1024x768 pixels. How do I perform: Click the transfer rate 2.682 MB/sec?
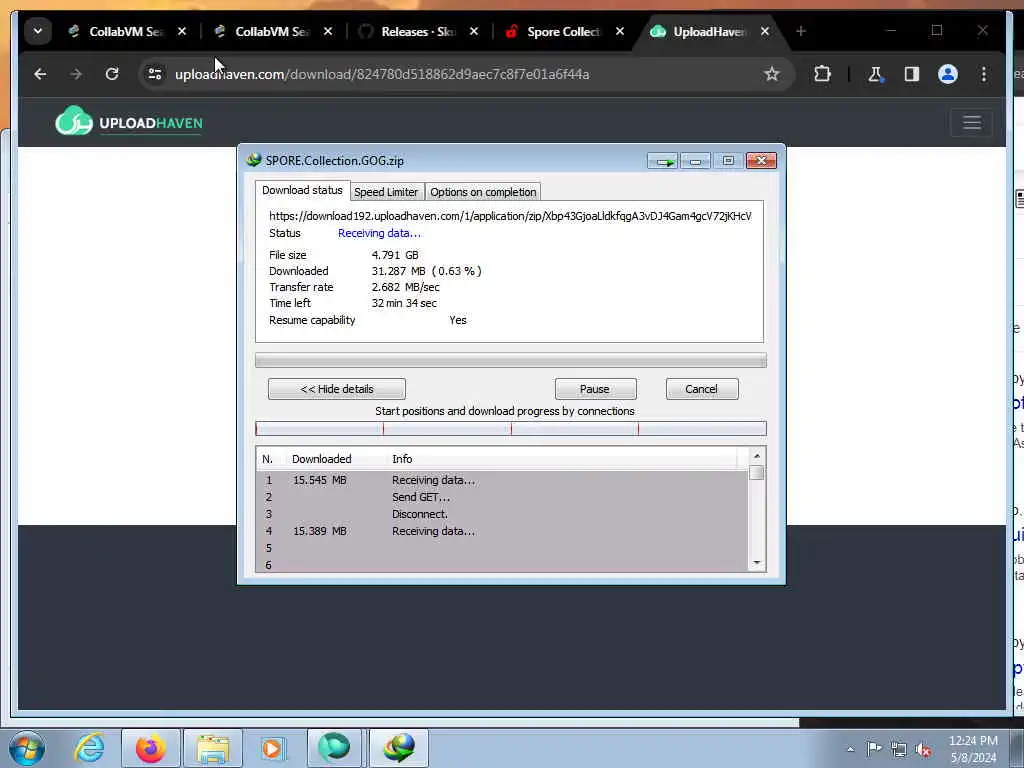[406, 287]
